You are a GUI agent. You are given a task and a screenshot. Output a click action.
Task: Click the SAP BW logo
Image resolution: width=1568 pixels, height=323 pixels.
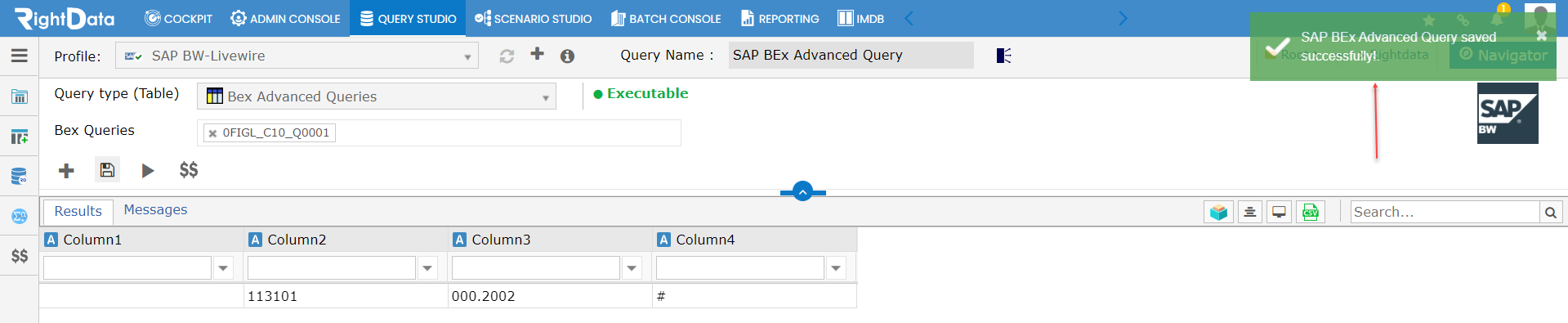pos(1508,113)
